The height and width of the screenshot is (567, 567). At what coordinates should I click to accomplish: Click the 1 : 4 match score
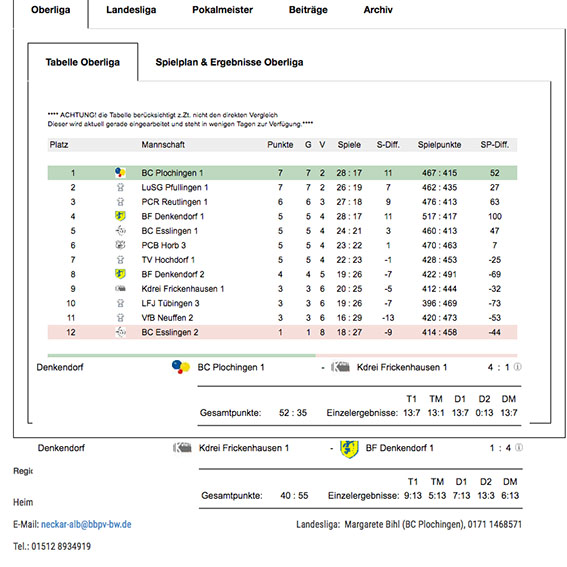pyautogui.click(x=500, y=448)
